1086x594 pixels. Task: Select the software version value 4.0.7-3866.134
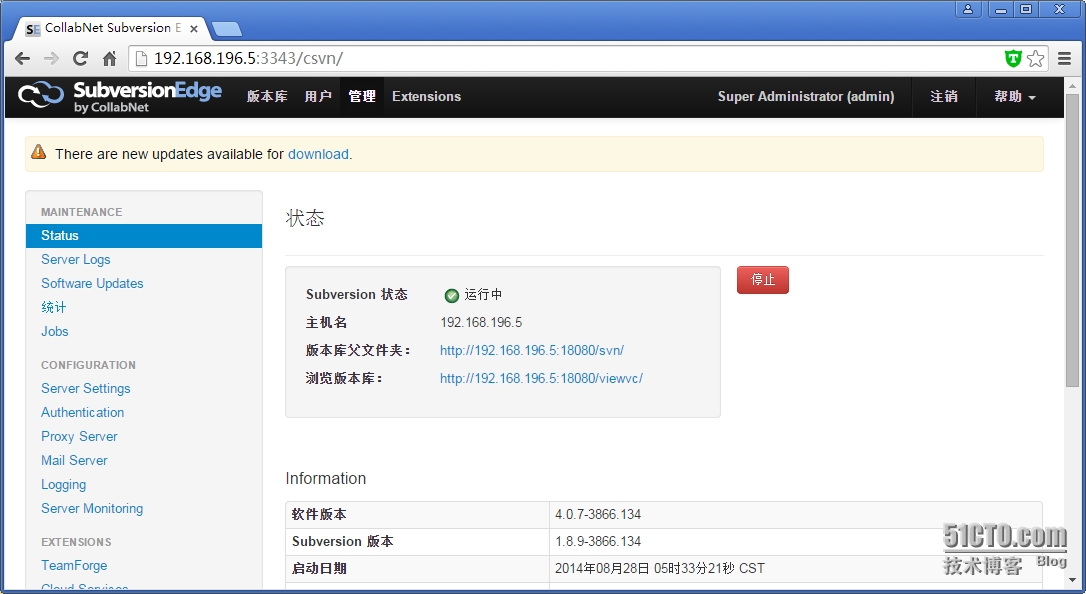click(x=598, y=514)
